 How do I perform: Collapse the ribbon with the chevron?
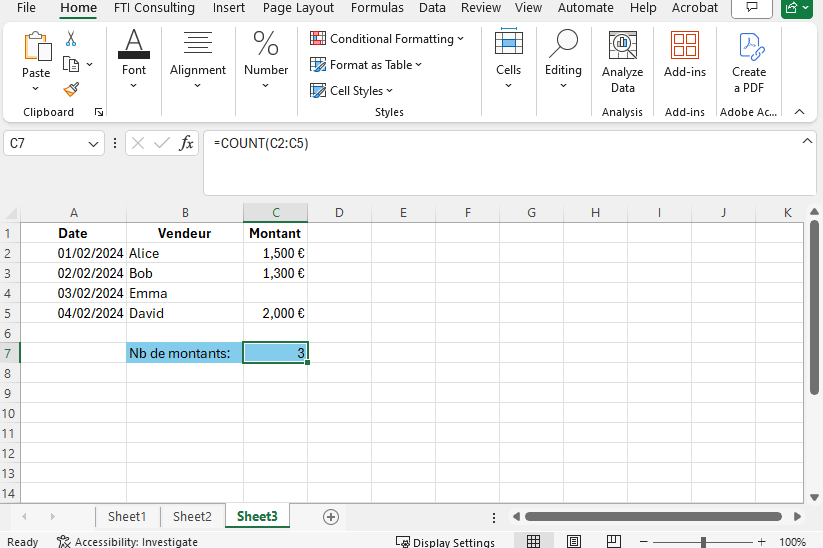[799, 112]
